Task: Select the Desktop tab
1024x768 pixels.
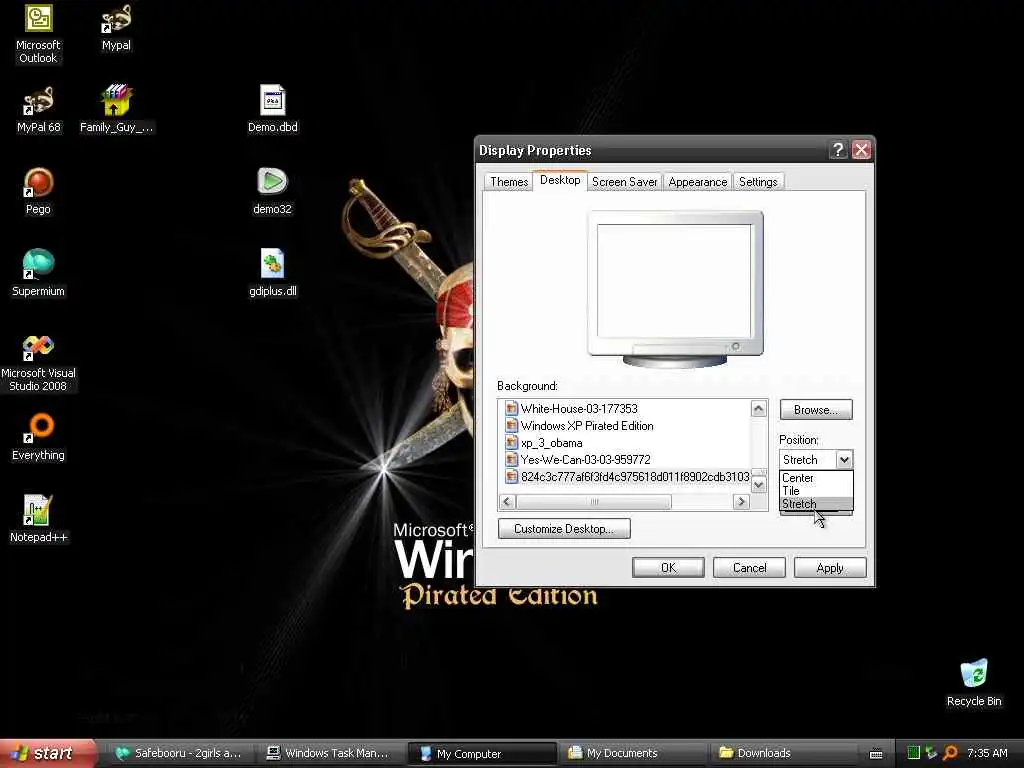Action: coord(560,180)
